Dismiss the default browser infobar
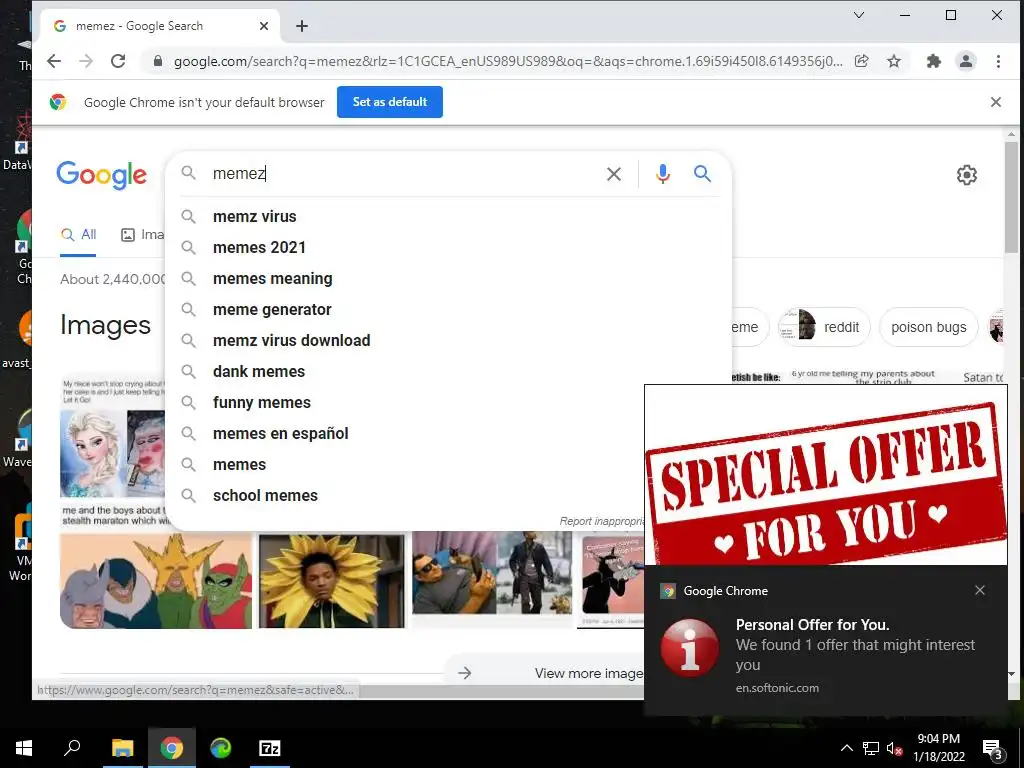 [x=996, y=102]
